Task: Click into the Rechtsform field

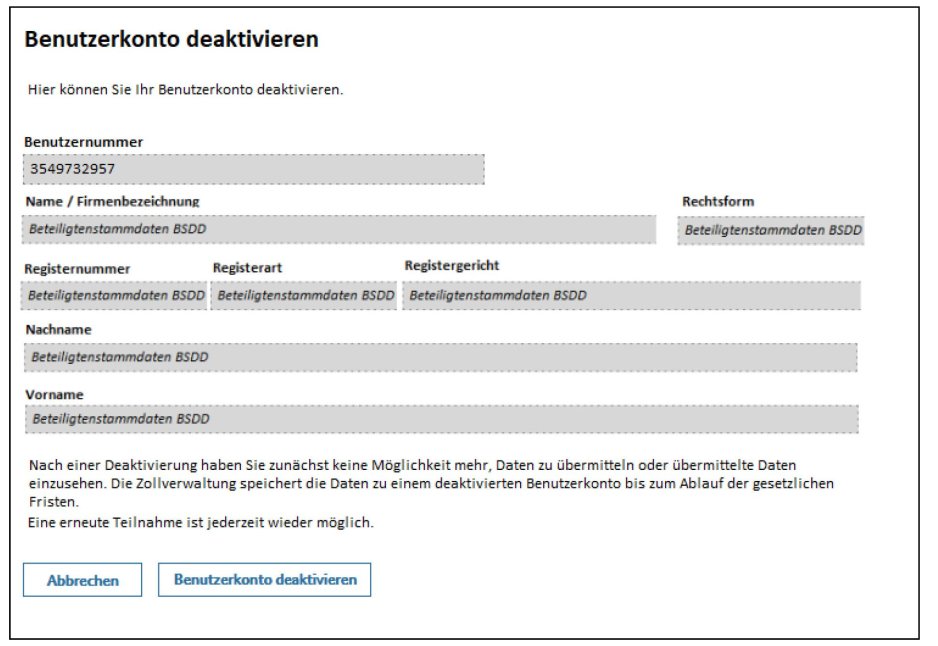Action: 770,230
